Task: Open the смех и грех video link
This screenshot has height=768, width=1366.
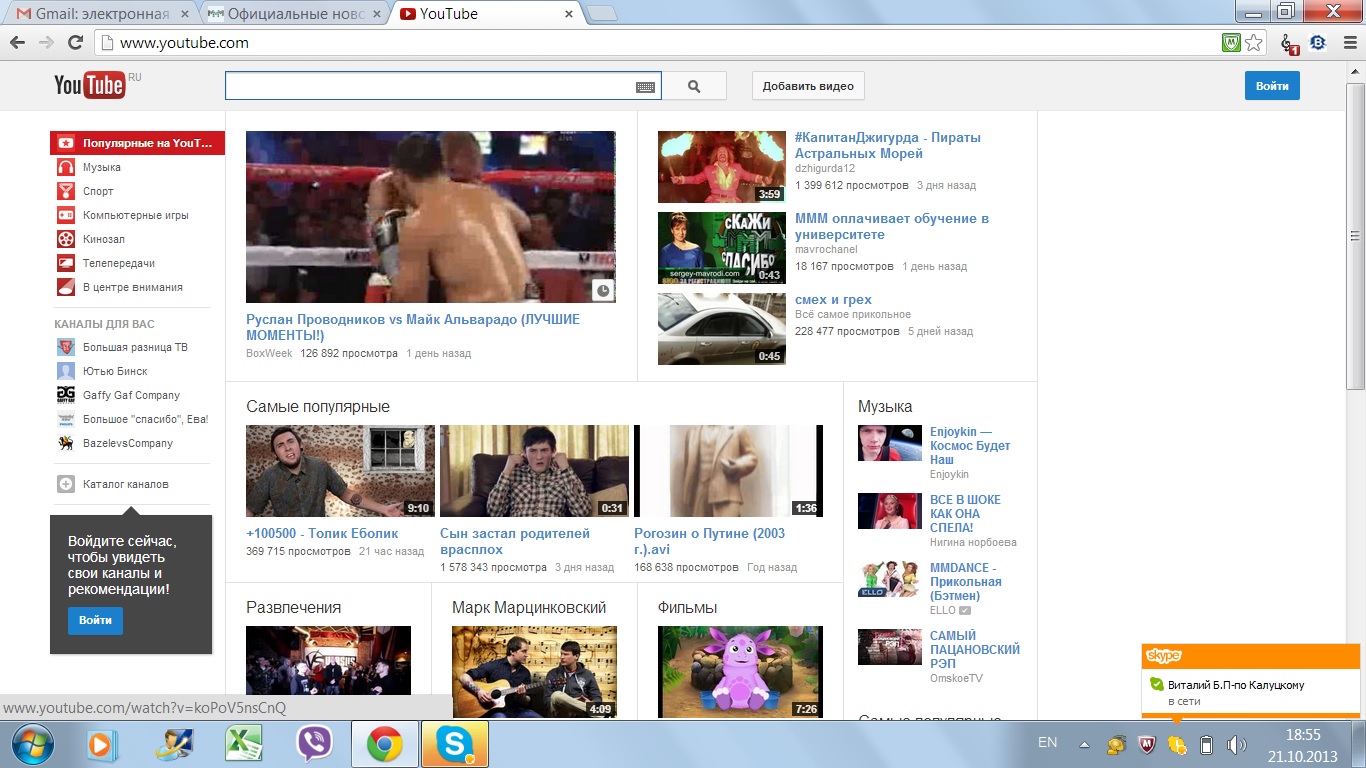Action: tap(833, 299)
